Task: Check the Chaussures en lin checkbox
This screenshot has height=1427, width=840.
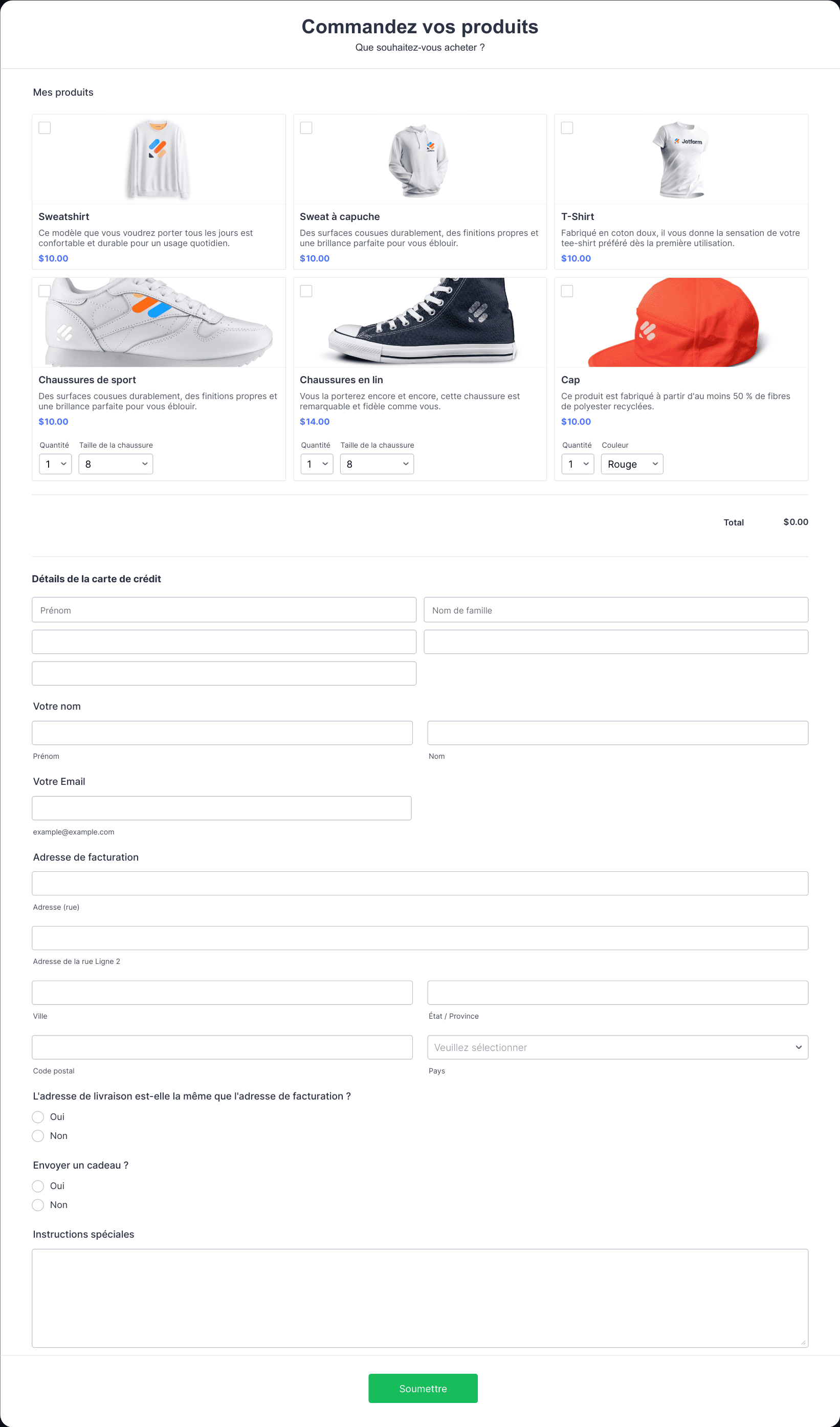Action: (x=306, y=291)
